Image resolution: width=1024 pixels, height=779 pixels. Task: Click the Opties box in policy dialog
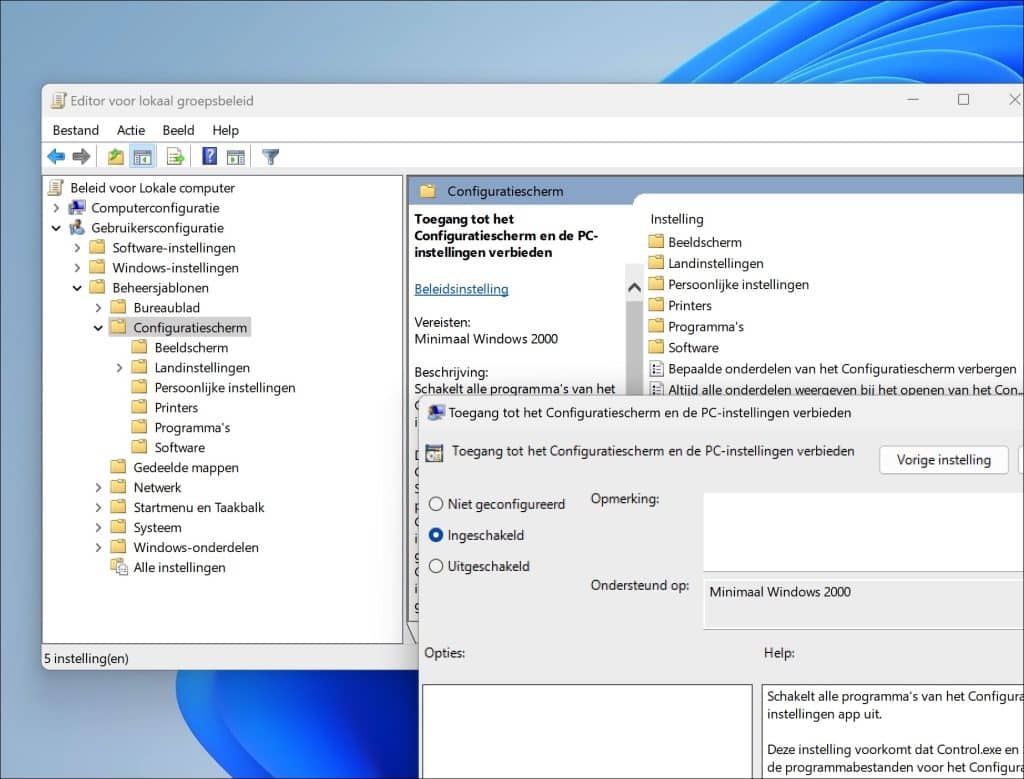[587, 731]
